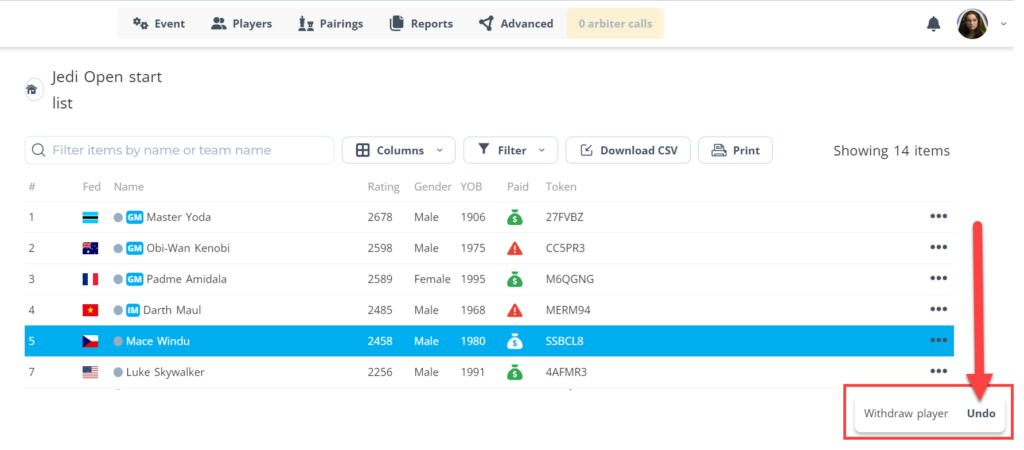Click token 27FVBZ
The width and height of the screenshot is (1024, 450).
(x=565, y=217)
